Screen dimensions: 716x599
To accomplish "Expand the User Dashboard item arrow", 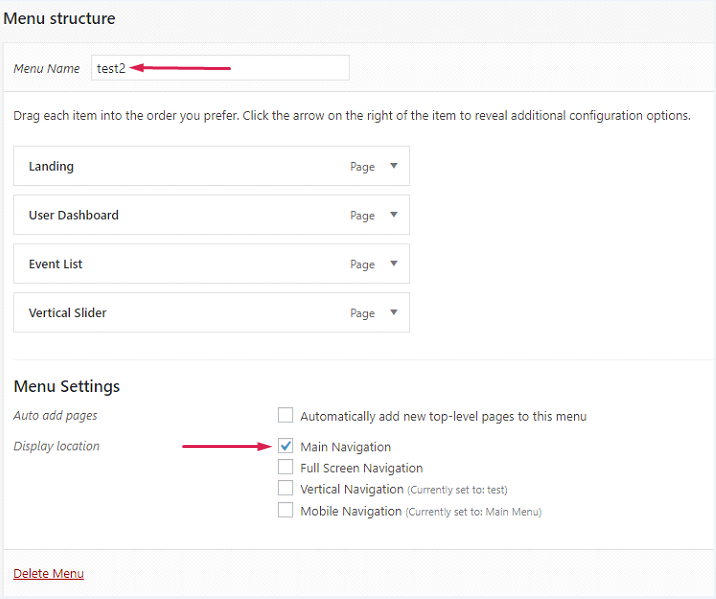I will tap(394, 215).
